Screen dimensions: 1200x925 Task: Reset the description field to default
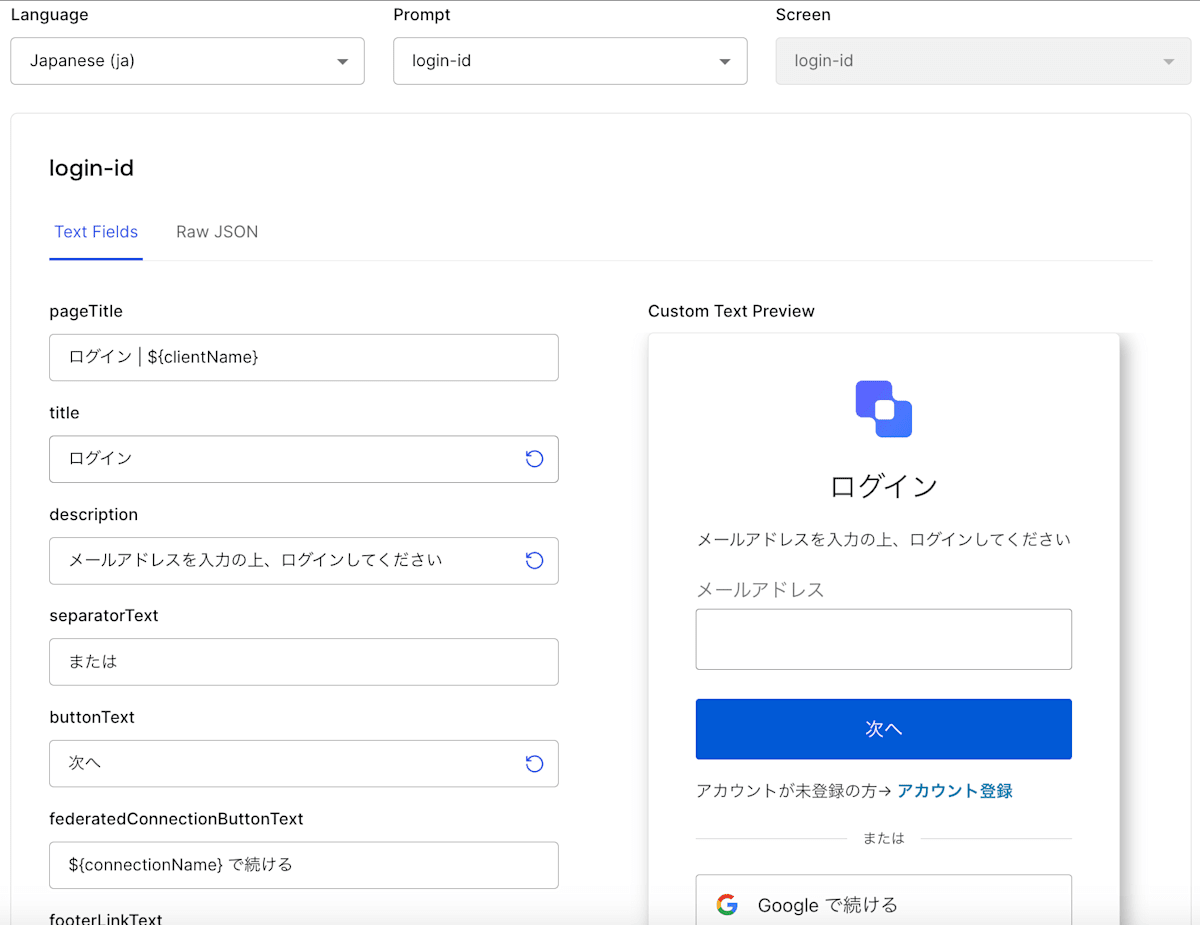click(534, 561)
